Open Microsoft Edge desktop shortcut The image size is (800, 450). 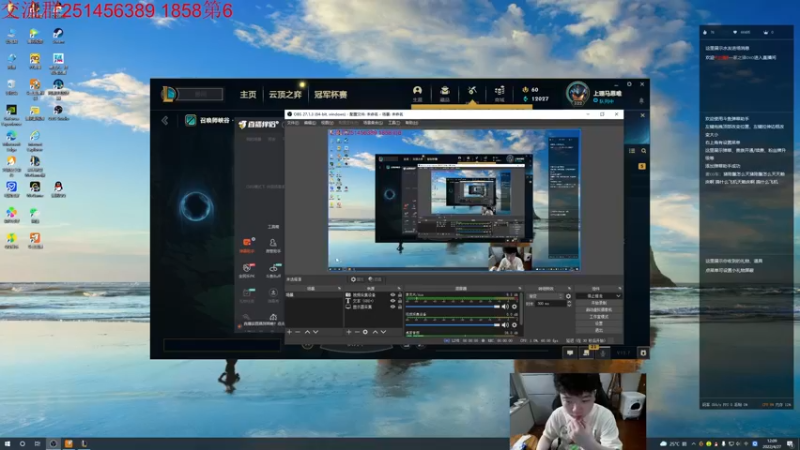click(11, 141)
